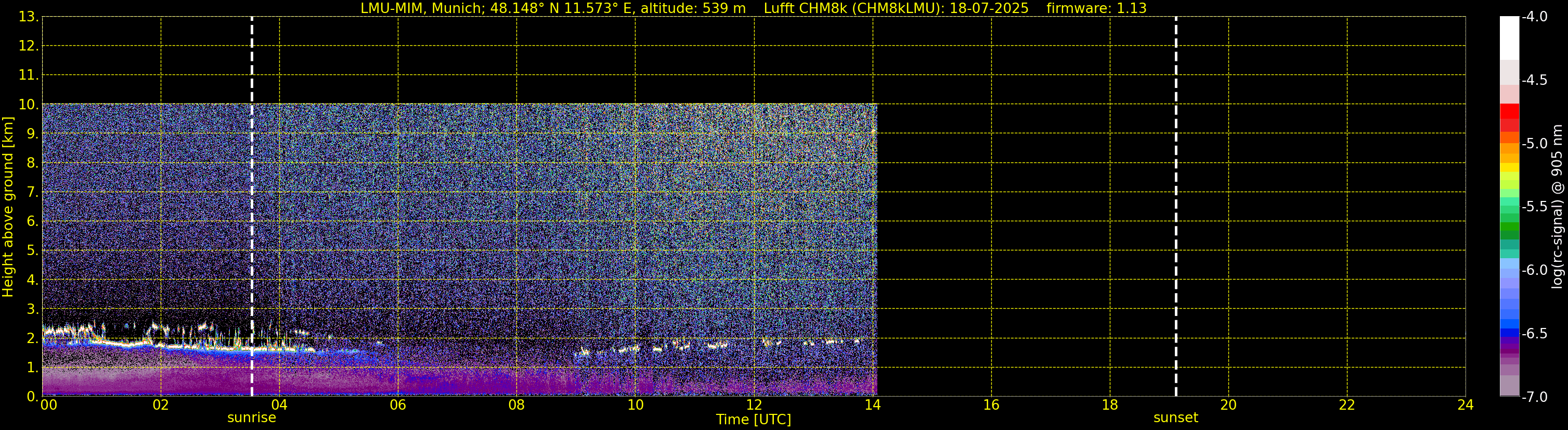Click the broken cloud echoes near 1.6 km at 10 UTC
Viewport: 1568px width, 430px height.
627,350
